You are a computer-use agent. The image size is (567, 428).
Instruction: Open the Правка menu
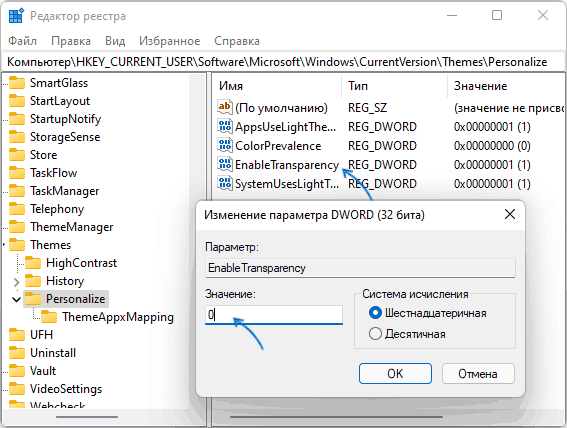(x=71, y=41)
